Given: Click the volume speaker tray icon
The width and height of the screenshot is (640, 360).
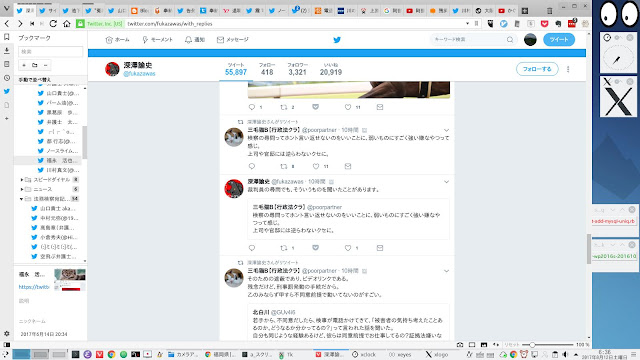Looking at the screenshot, I should pos(565,354).
